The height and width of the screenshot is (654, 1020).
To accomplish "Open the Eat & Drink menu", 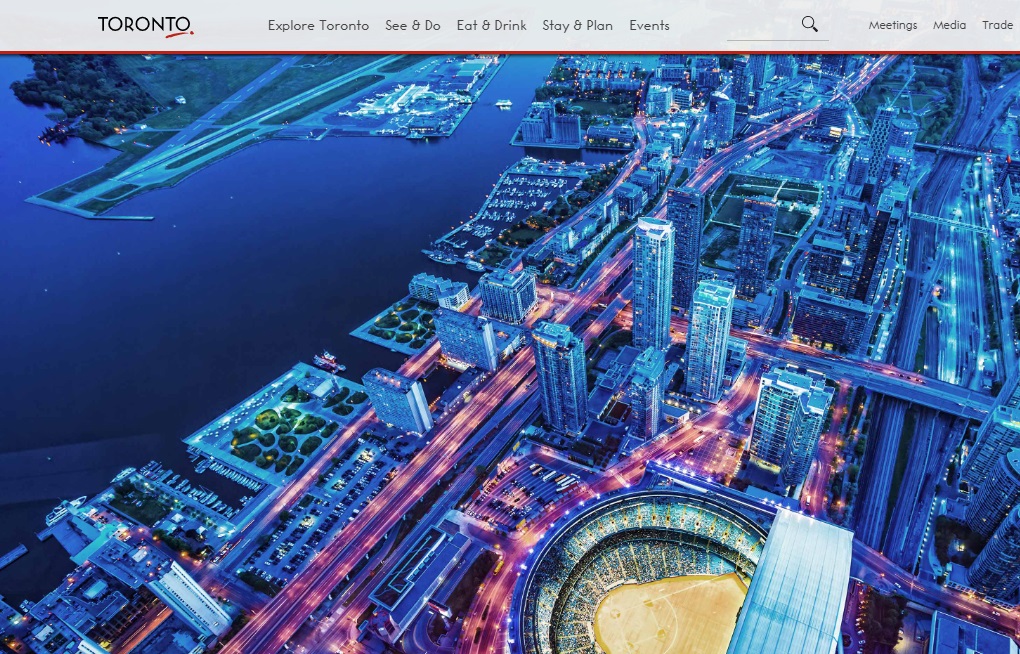I will click(x=491, y=25).
